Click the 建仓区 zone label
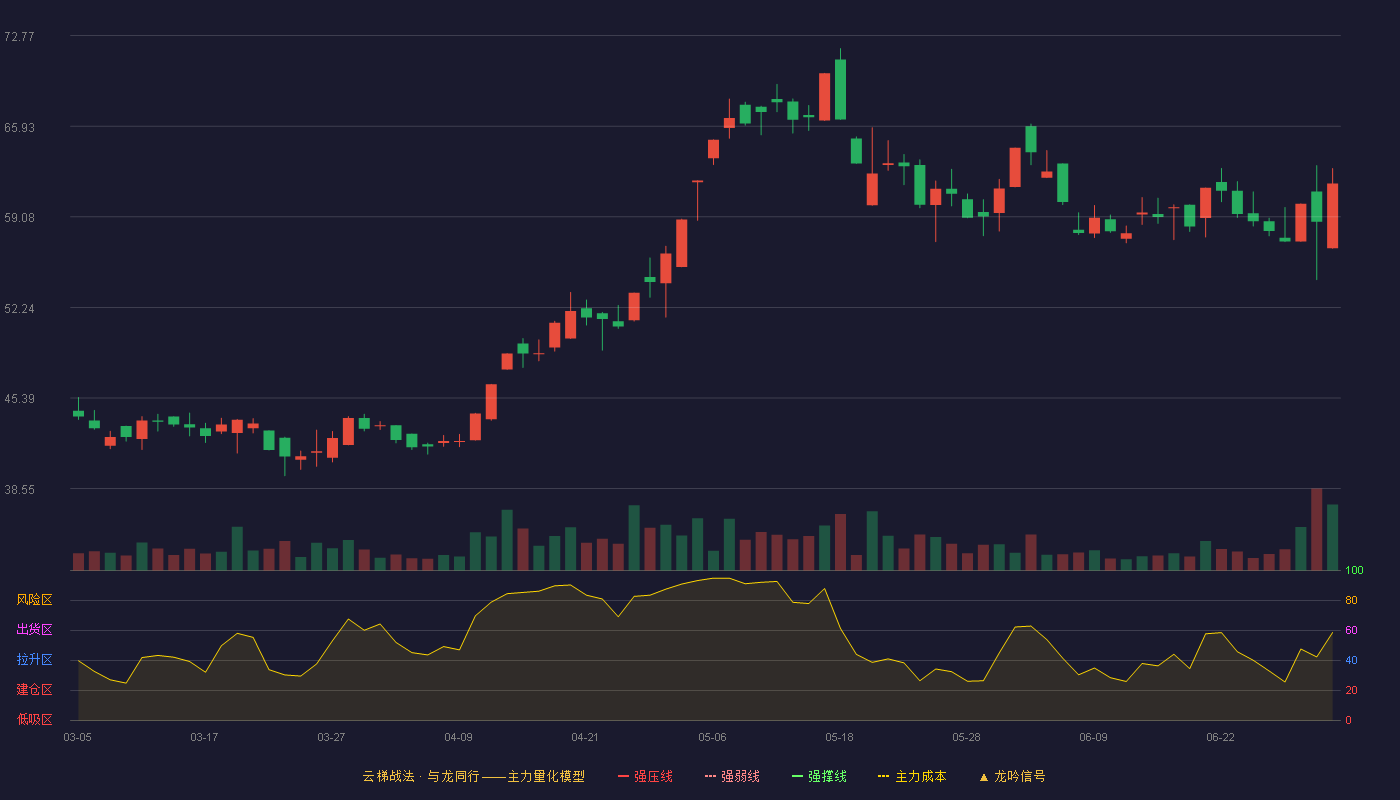 34,690
